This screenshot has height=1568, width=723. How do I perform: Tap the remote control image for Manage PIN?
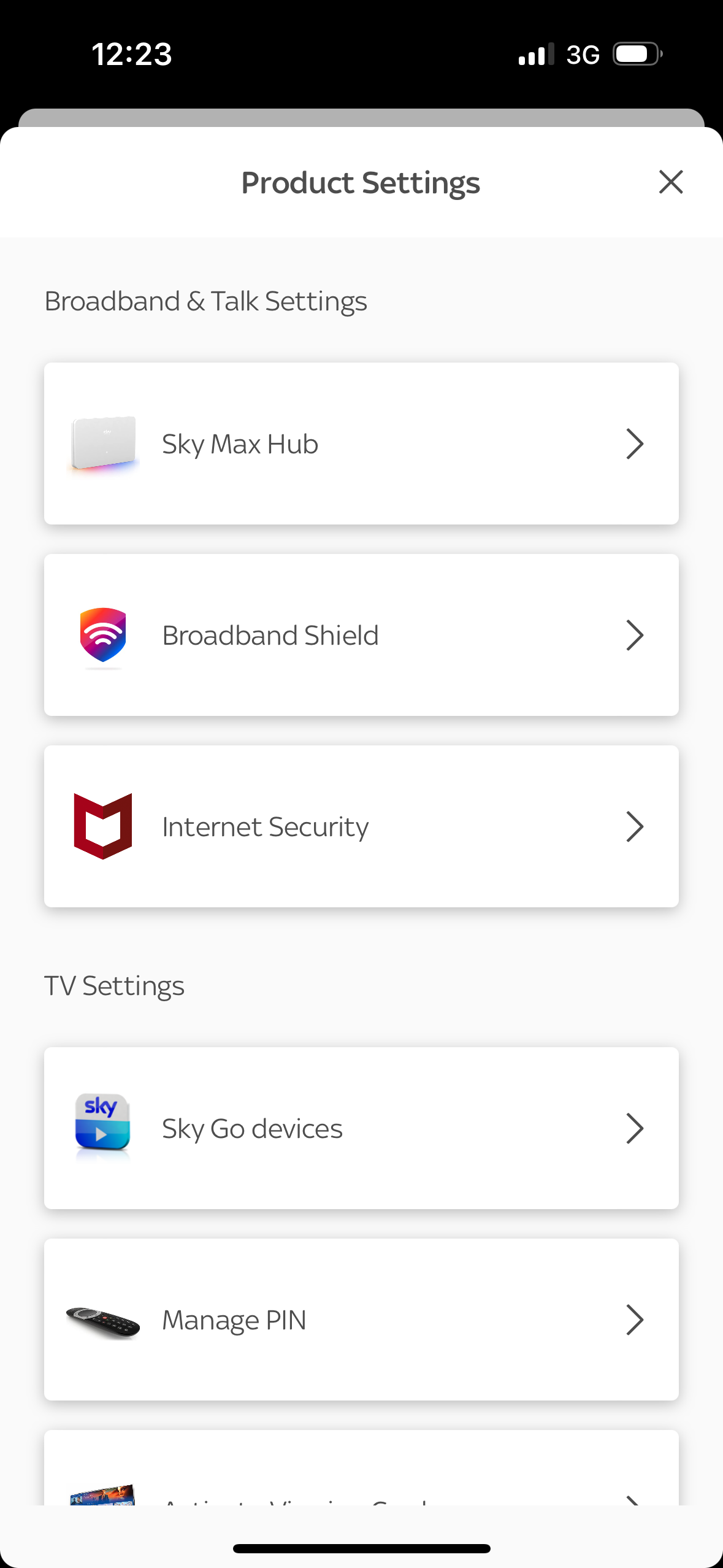(x=103, y=1321)
